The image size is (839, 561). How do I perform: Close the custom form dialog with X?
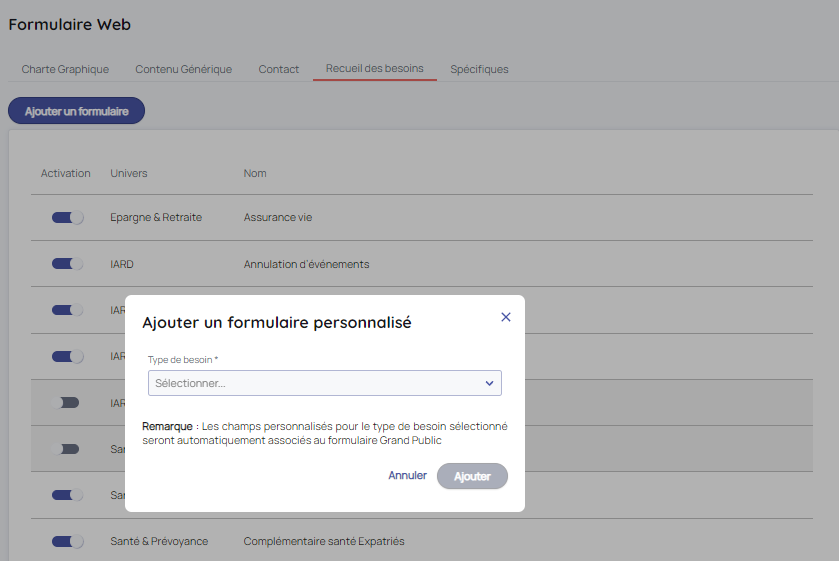click(x=505, y=317)
